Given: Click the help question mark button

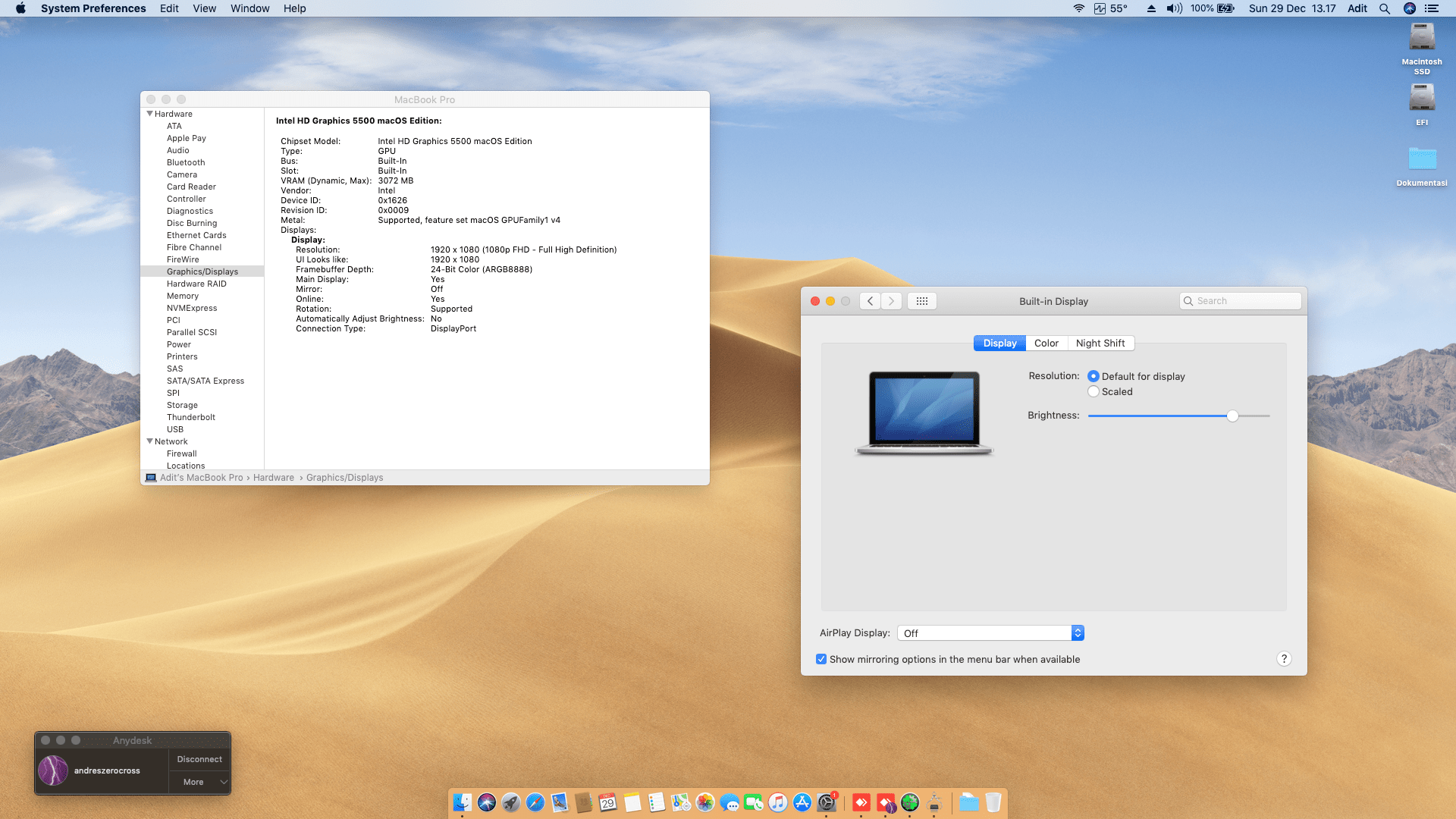Looking at the screenshot, I should point(1284,659).
